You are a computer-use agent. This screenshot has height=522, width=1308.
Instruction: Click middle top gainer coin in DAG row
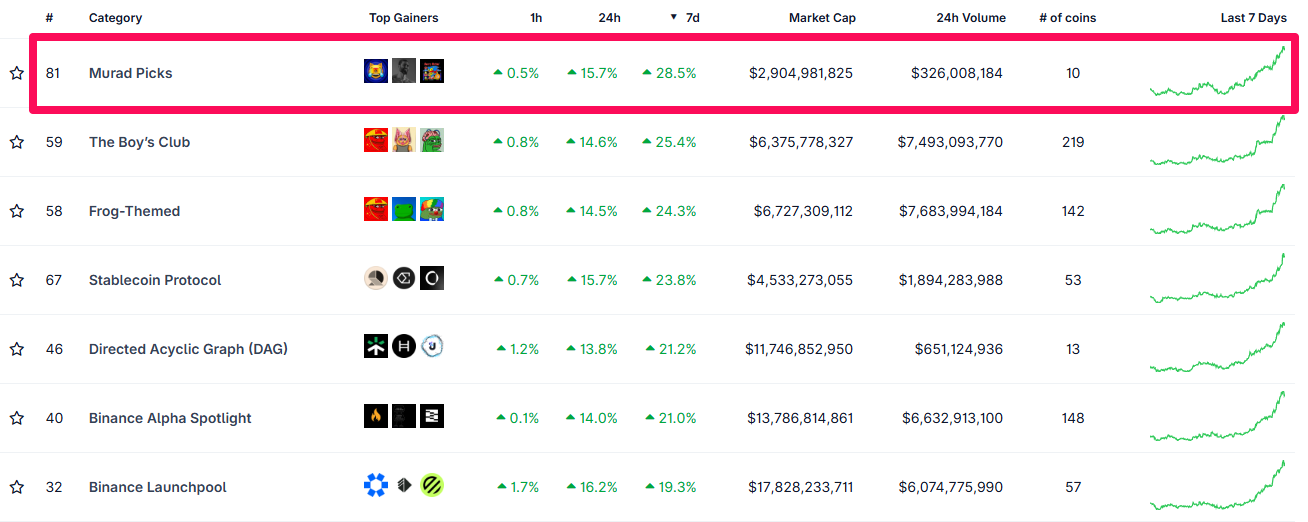click(x=404, y=348)
